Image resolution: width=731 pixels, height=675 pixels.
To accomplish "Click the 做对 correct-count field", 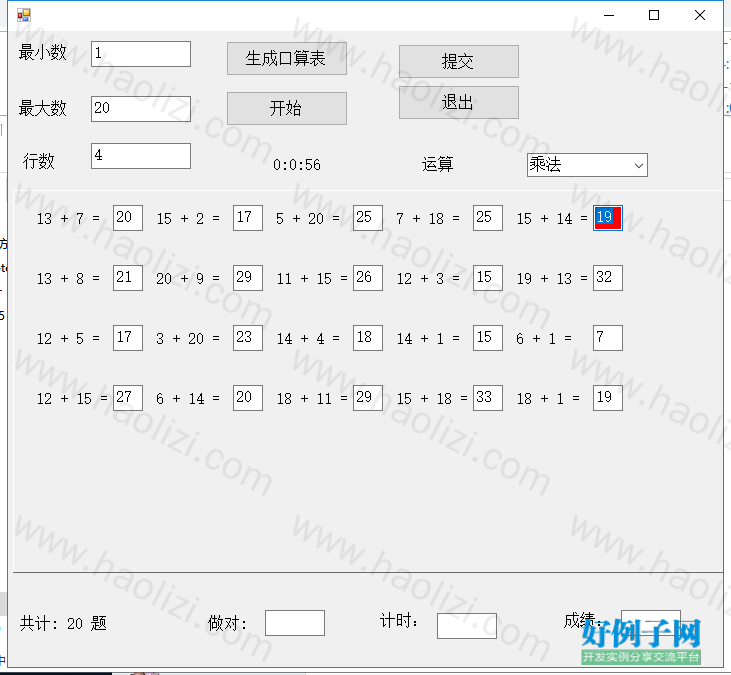I will click(x=295, y=623).
